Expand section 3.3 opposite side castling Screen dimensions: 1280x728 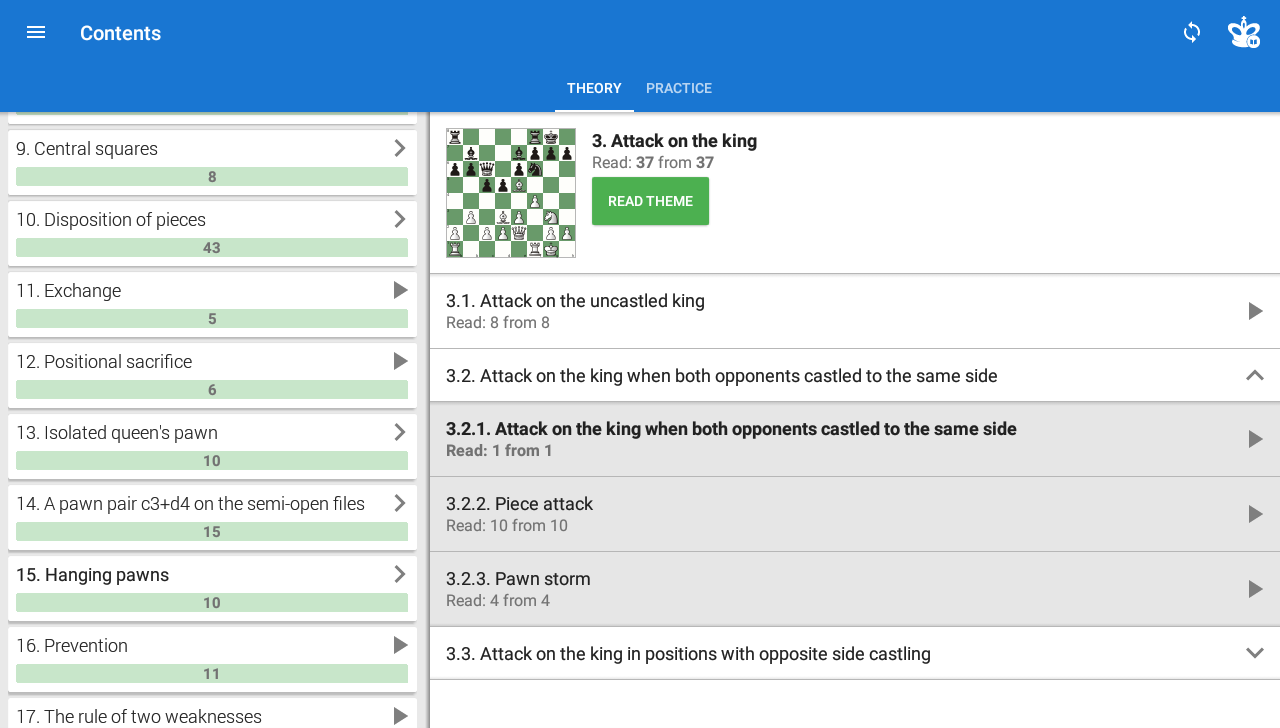(x=1255, y=653)
